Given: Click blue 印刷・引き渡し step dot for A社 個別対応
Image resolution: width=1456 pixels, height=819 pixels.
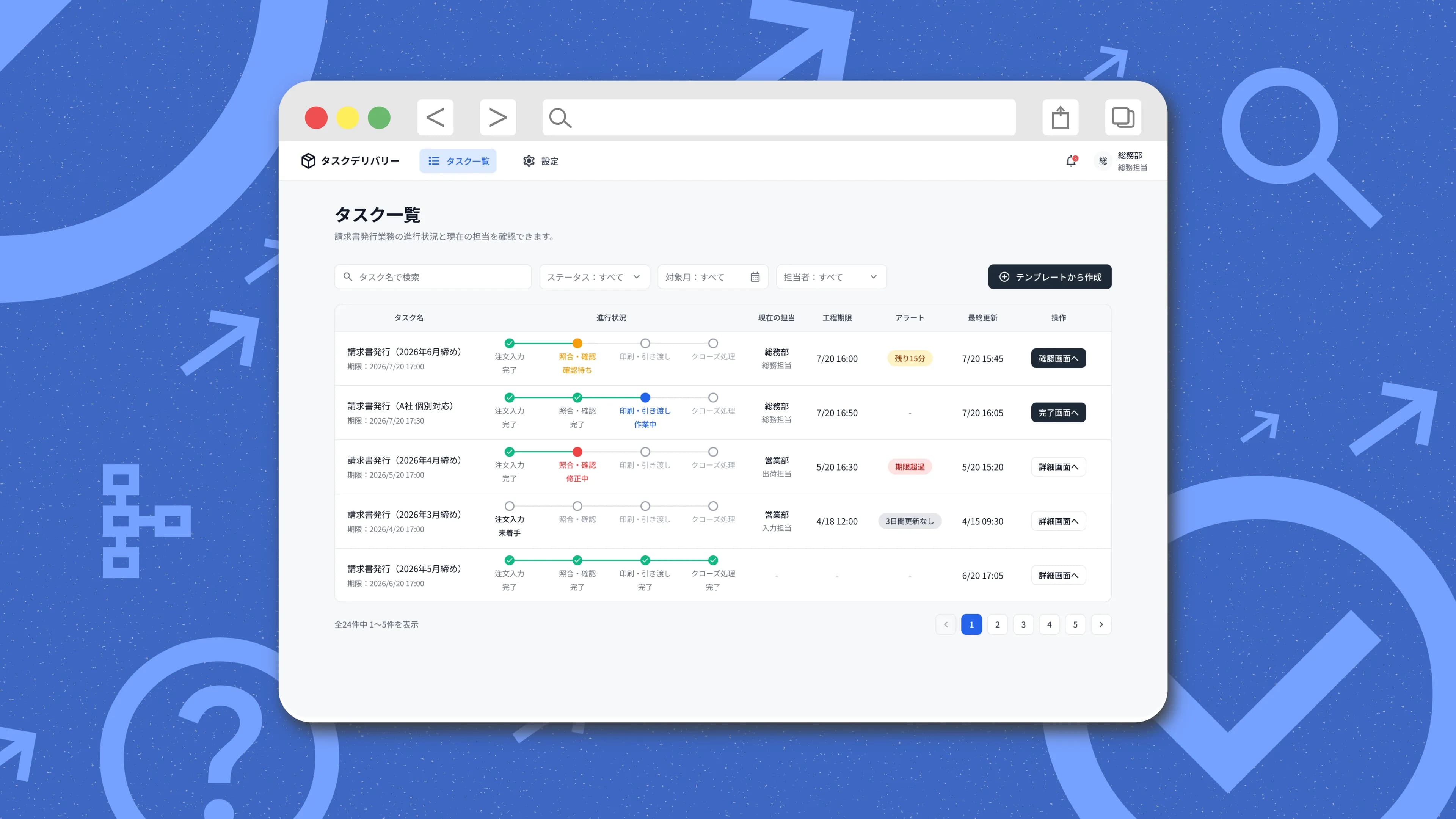Looking at the screenshot, I should (x=645, y=397).
